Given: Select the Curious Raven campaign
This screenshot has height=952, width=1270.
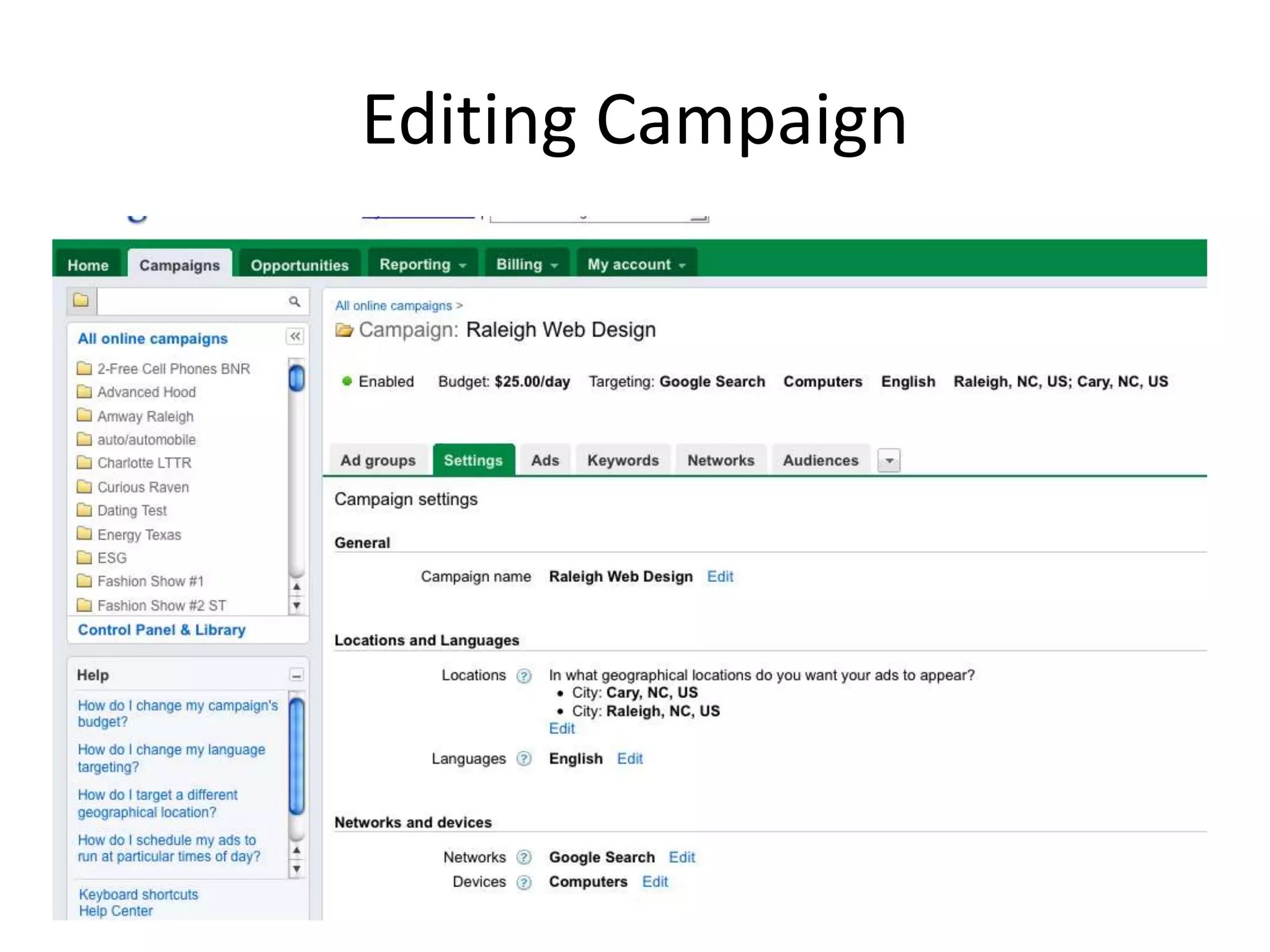Looking at the screenshot, I should [143, 487].
